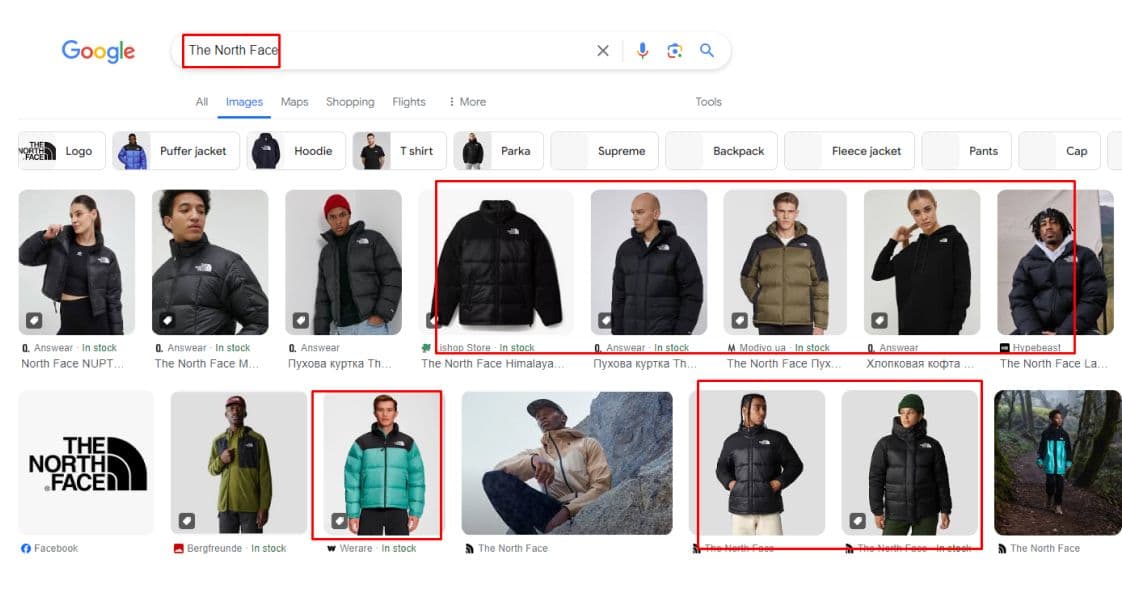Choose the Parka filter chip
Viewport: 1122px width, 604px height.
[498, 151]
